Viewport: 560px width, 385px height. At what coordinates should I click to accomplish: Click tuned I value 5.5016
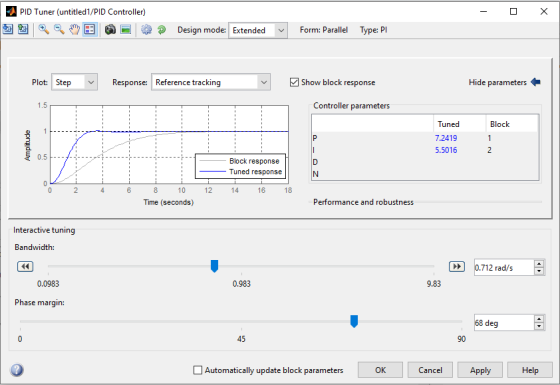click(x=446, y=150)
